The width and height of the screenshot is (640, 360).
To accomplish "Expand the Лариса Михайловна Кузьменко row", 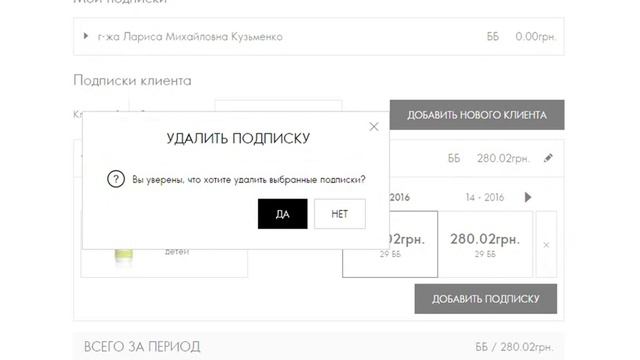I will click(x=86, y=36).
